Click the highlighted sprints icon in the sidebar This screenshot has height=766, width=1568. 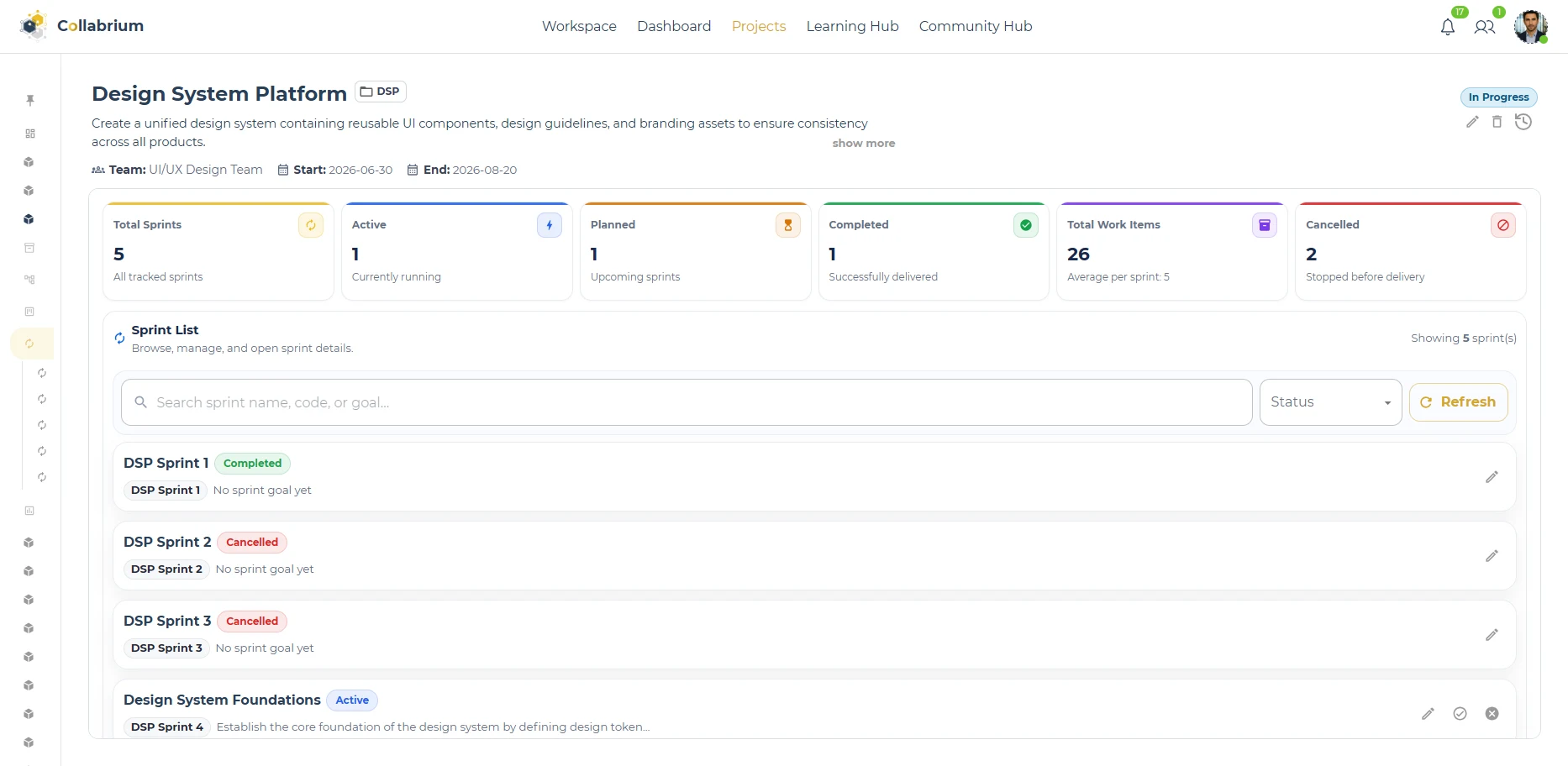(30, 344)
